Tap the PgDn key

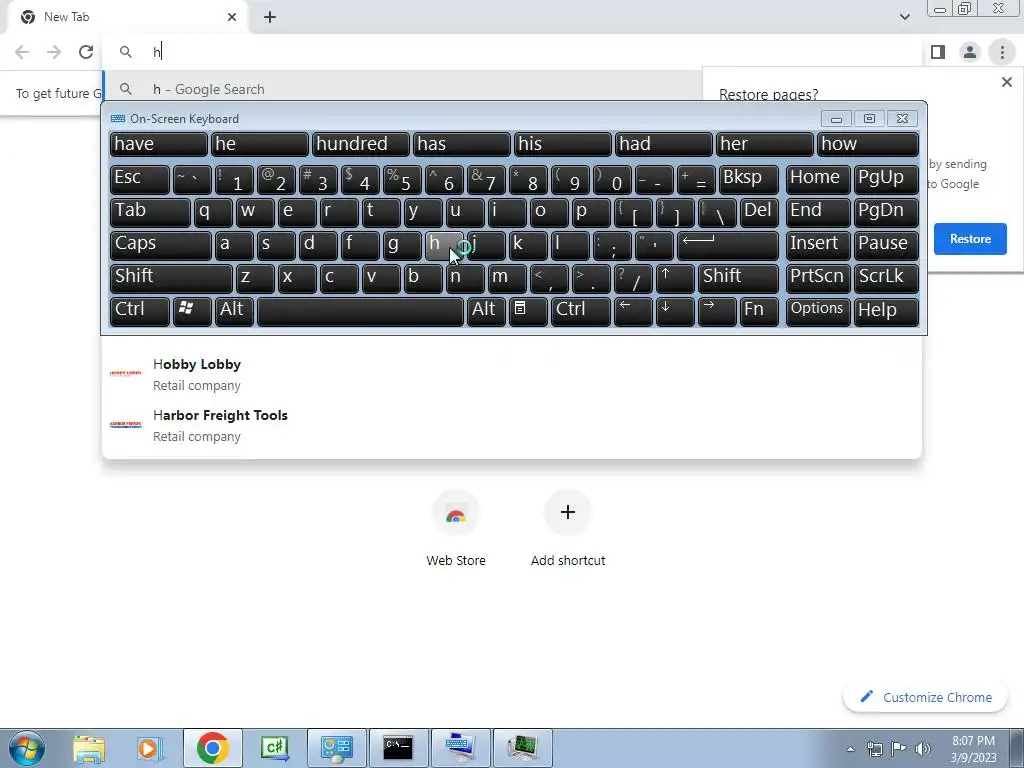886,213
